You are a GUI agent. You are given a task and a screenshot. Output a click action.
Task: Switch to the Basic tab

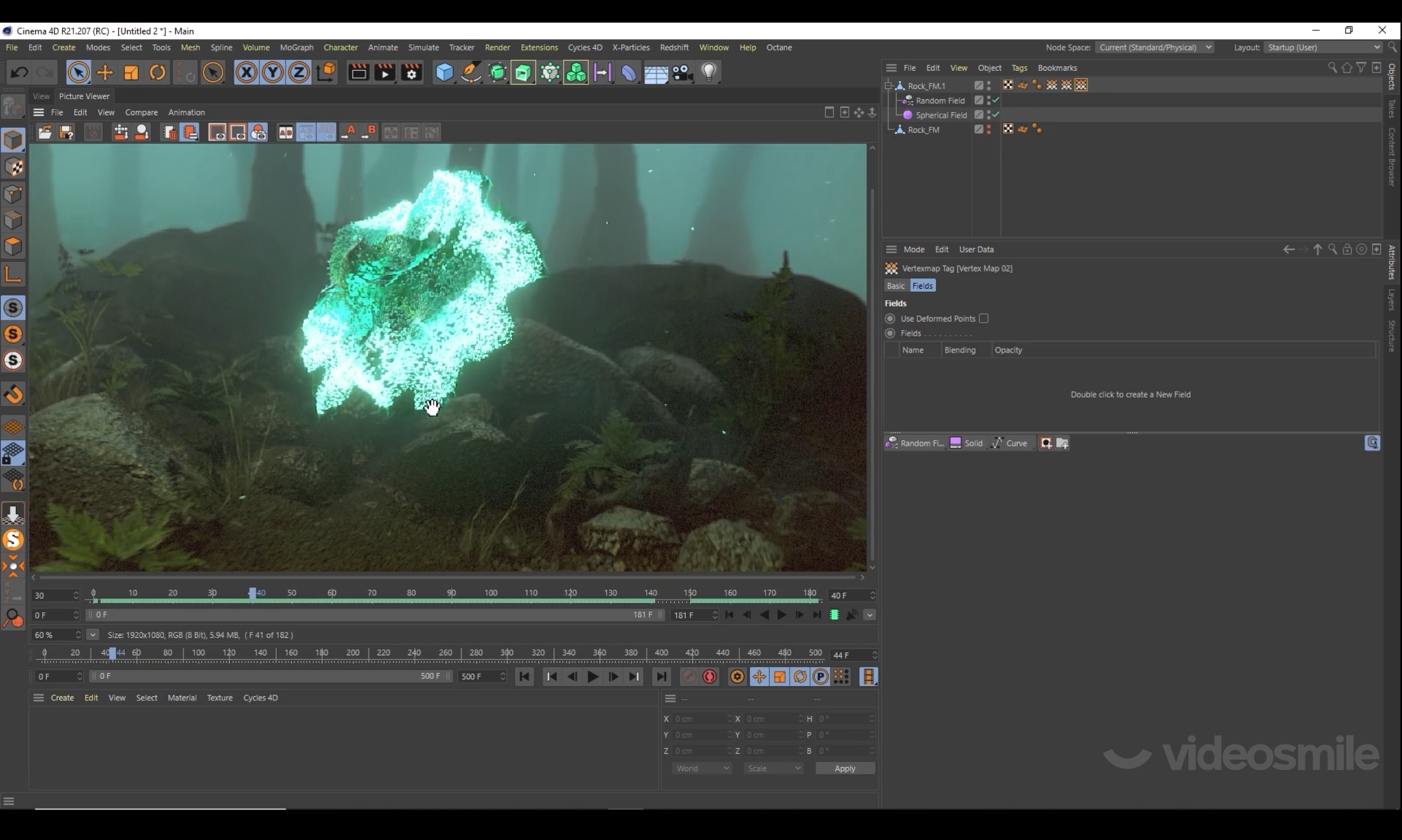coord(895,286)
